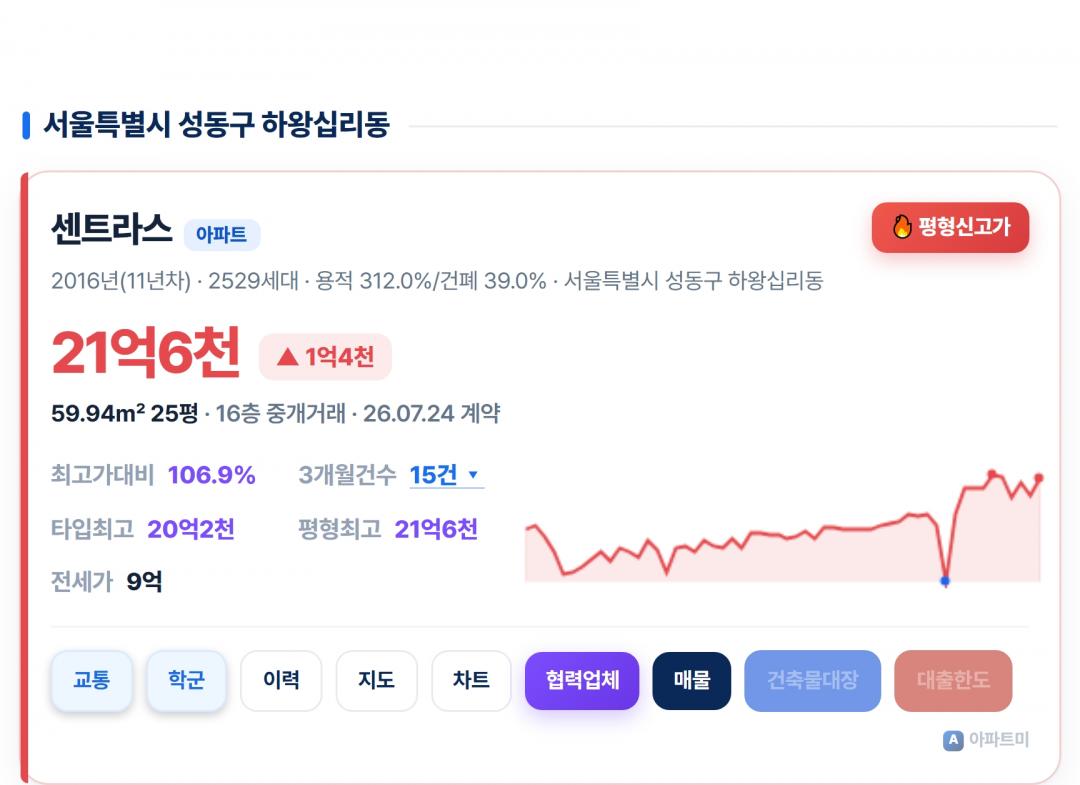The image size is (1080, 785).
Task: Expand the 15건 three-month count dropdown
Action: [446, 475]
